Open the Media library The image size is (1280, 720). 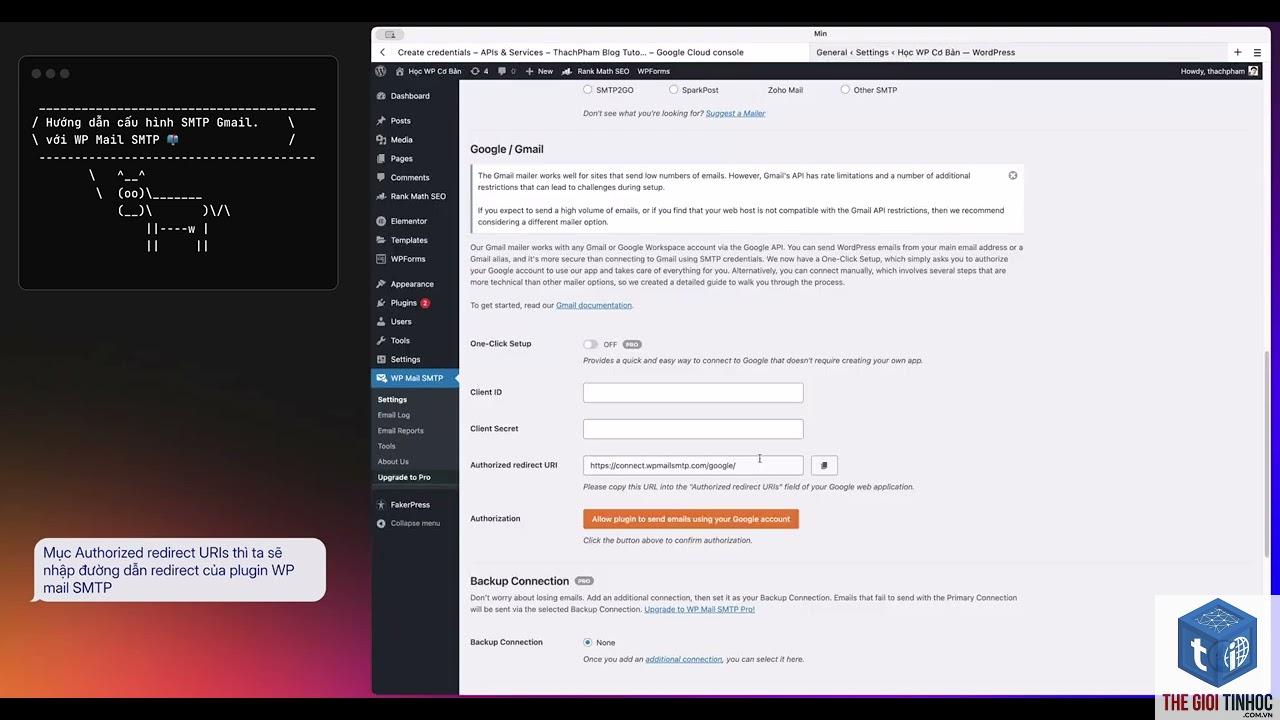point(401,140)
